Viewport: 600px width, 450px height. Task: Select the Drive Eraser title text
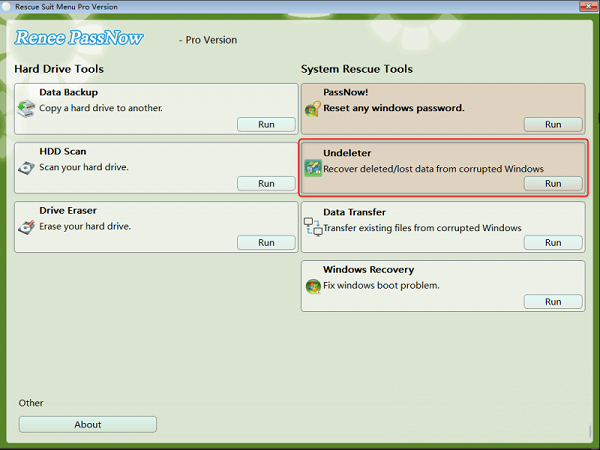coord(68,210)
